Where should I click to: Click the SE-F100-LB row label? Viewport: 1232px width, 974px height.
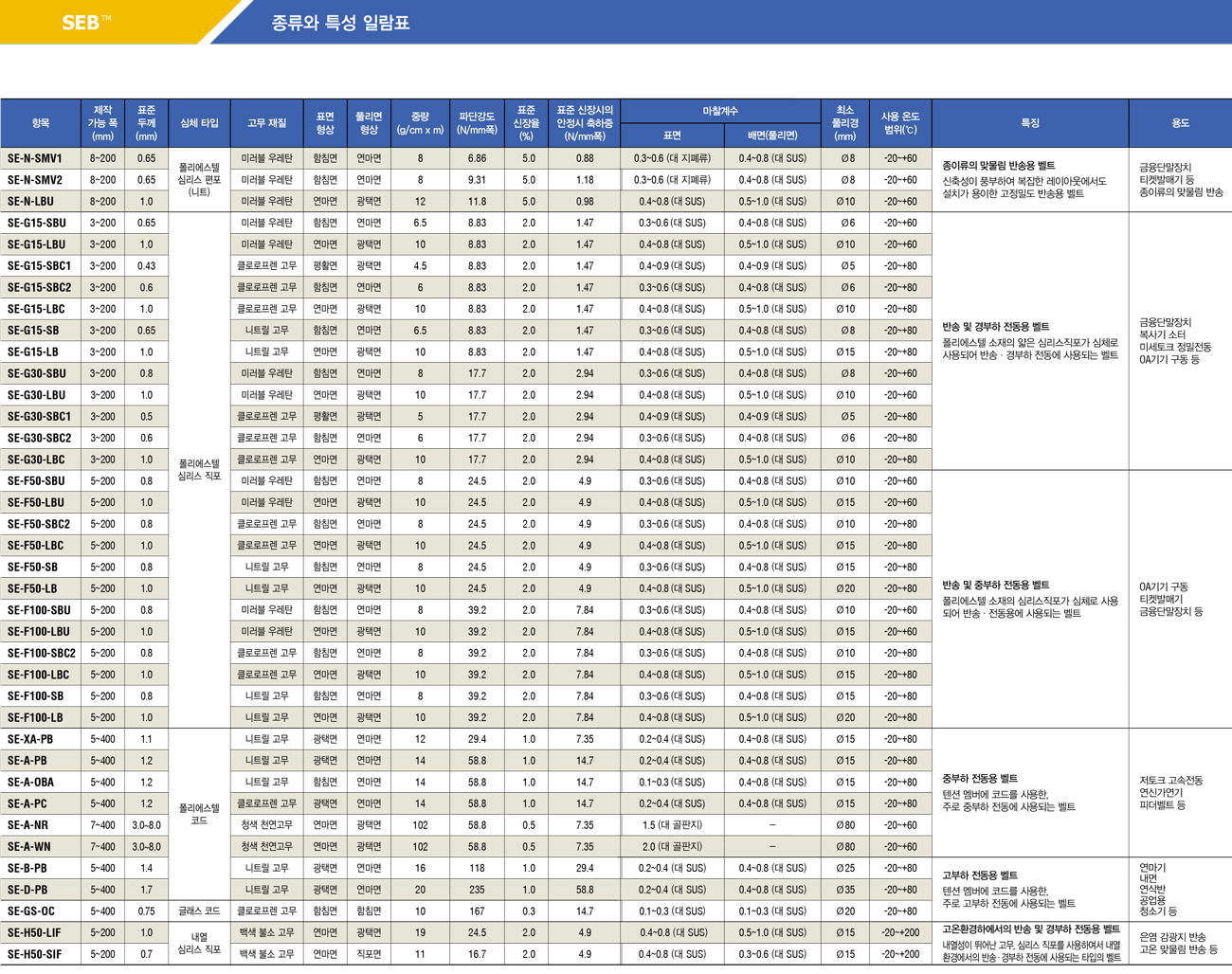35,718
